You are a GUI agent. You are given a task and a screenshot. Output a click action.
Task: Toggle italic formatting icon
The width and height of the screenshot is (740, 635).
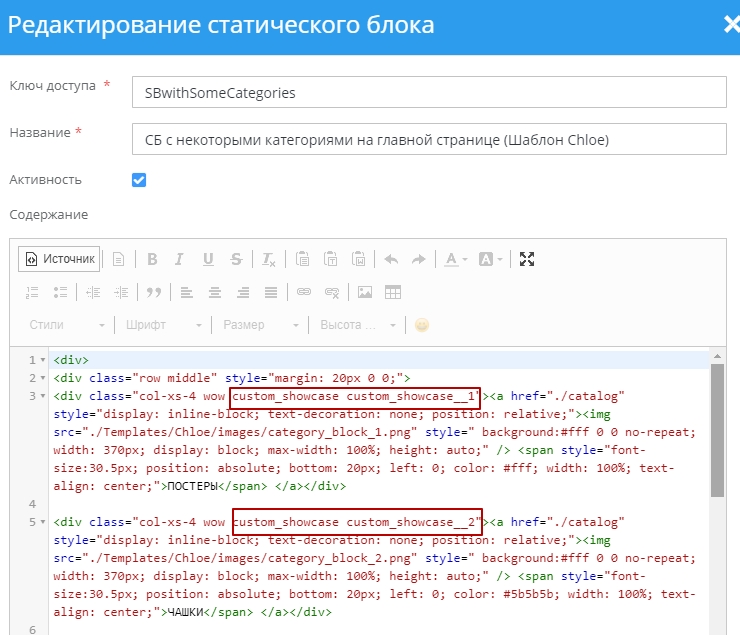click(x=179, y=259)
